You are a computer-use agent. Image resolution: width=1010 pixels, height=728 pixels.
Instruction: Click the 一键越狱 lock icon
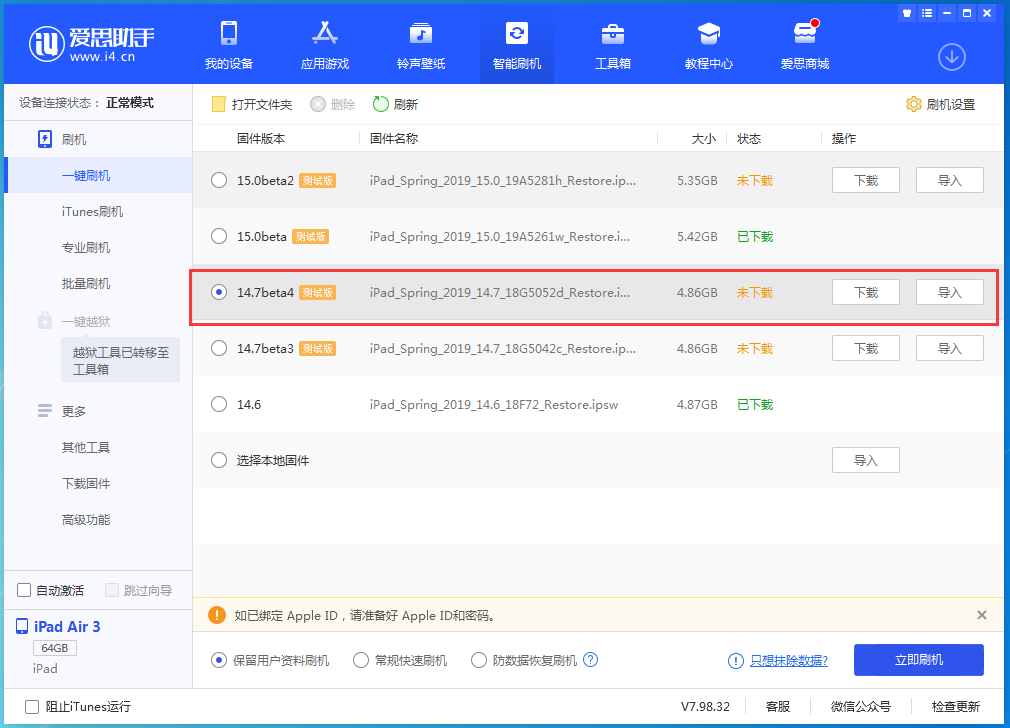click(44, 320)
